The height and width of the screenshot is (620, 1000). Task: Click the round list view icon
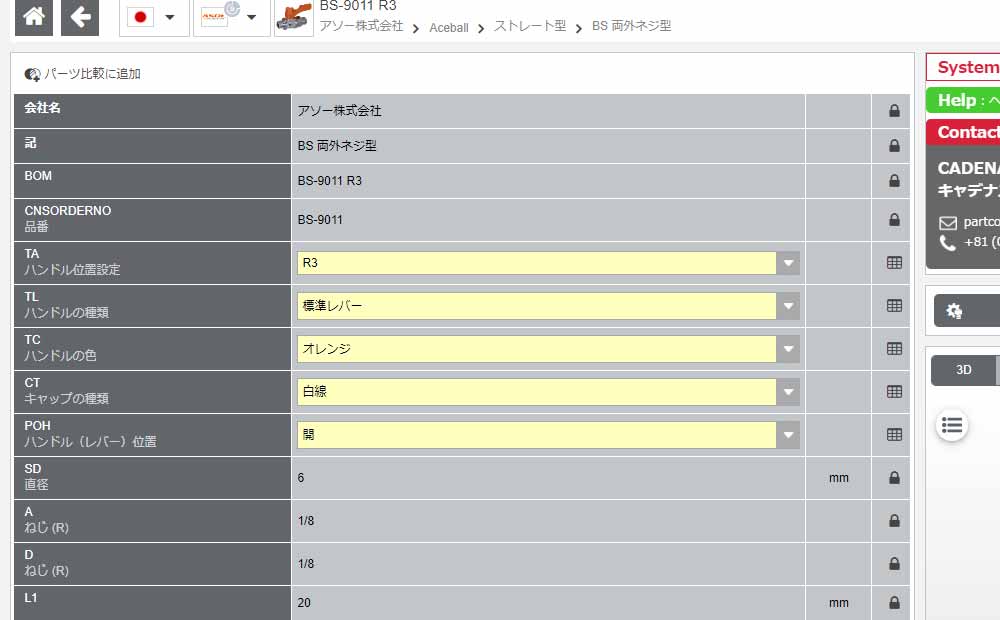tap(952, 425)
